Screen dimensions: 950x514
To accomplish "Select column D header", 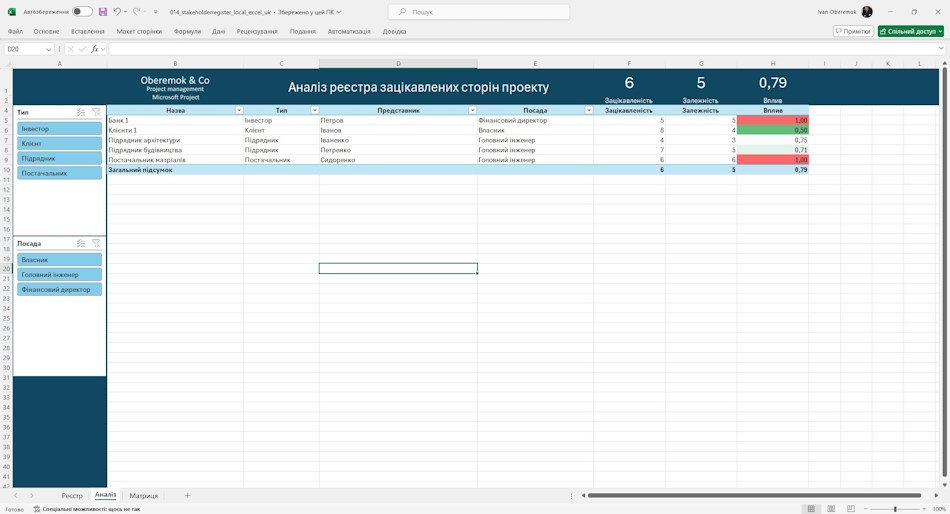I will coord(398,64).
